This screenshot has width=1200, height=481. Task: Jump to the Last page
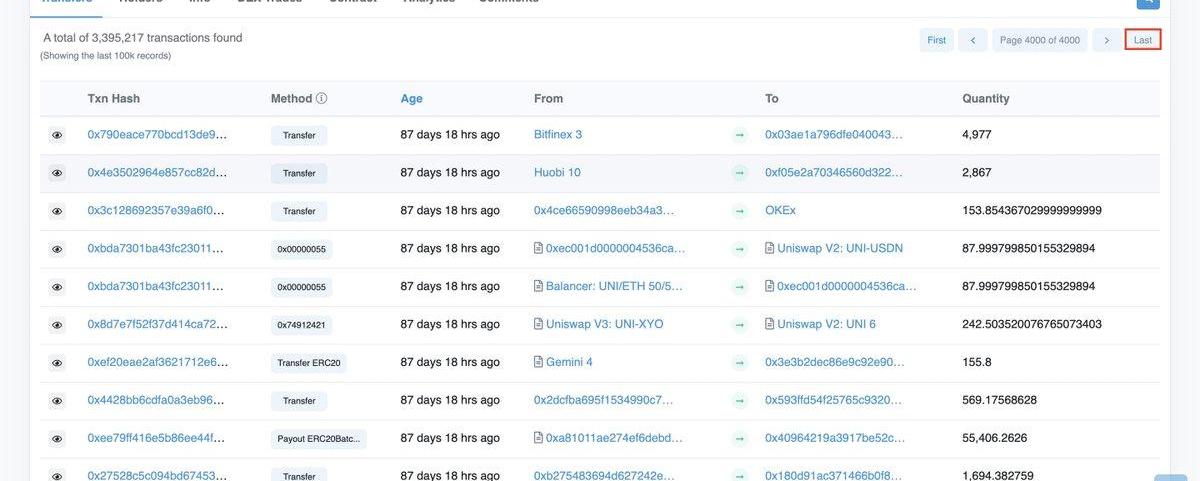click(1143, 40)
